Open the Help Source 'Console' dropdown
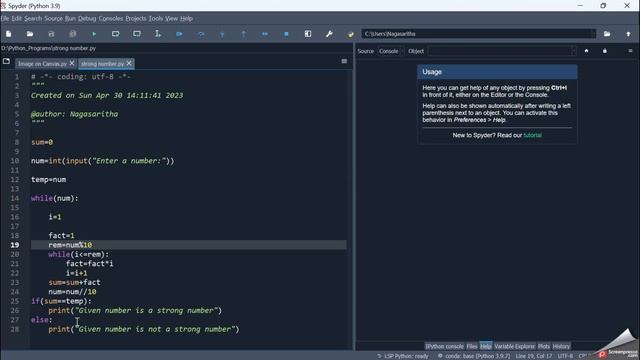The height and width of the screenshot is (360, 640). [391, 51]
